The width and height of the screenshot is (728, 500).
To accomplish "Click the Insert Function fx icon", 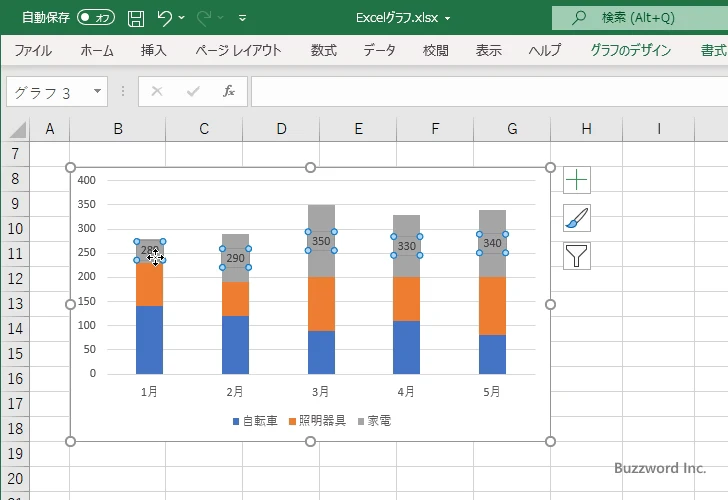I will pyautogui.click(x=228, y=91).
